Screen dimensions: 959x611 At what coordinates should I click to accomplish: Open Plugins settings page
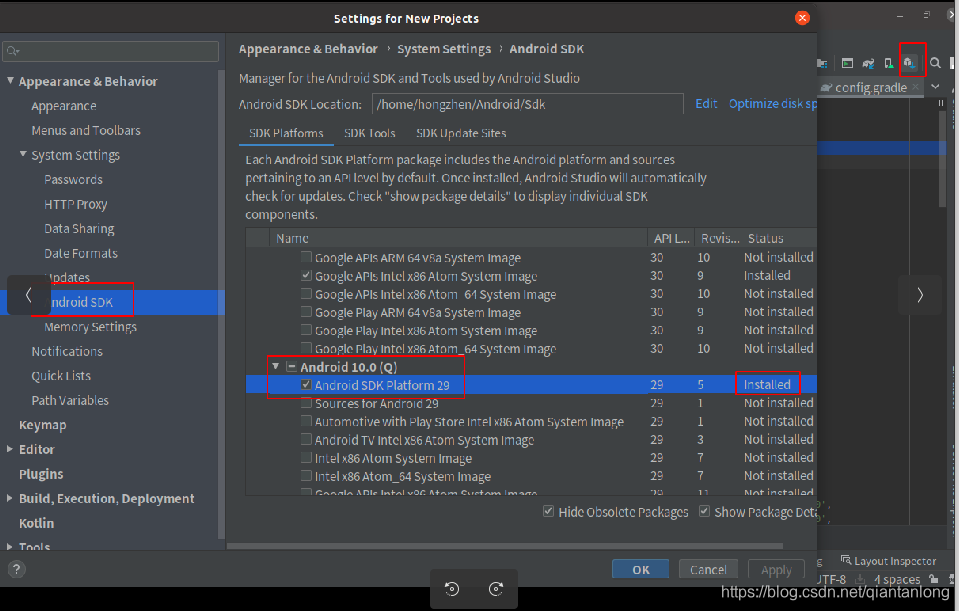point(41,473)
